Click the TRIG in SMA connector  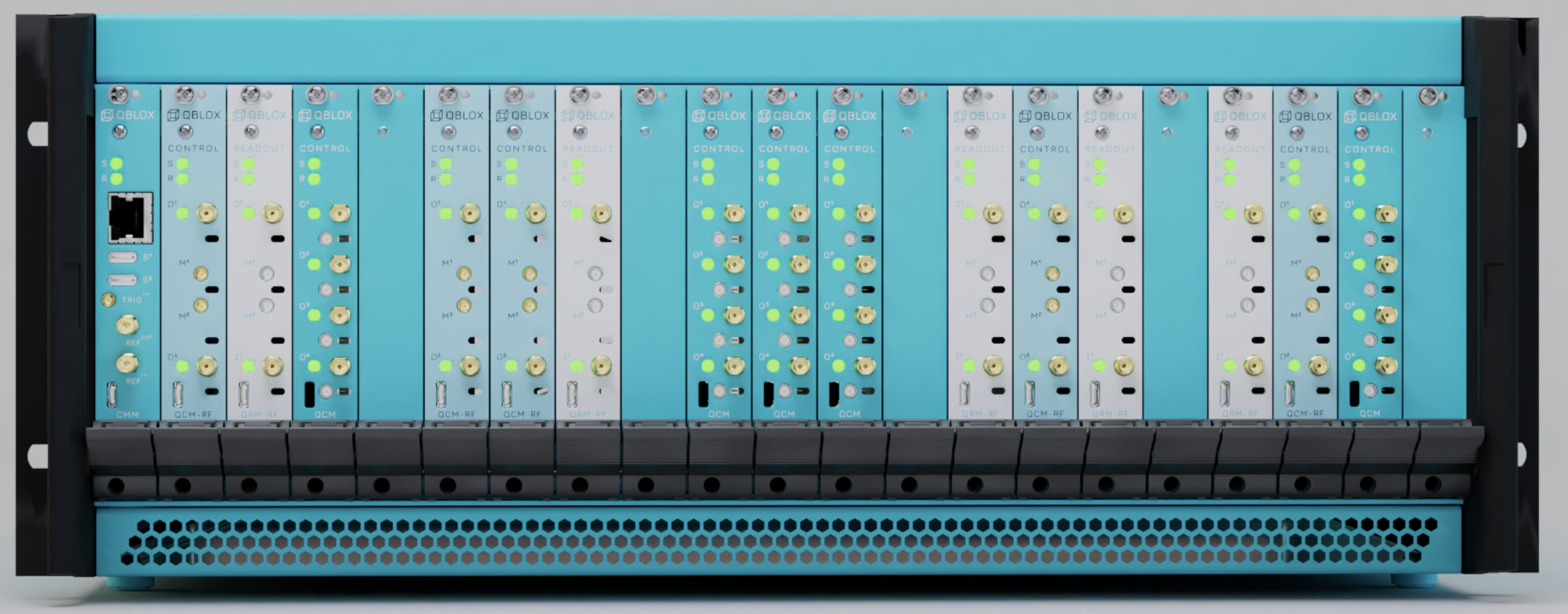[109, 300]
